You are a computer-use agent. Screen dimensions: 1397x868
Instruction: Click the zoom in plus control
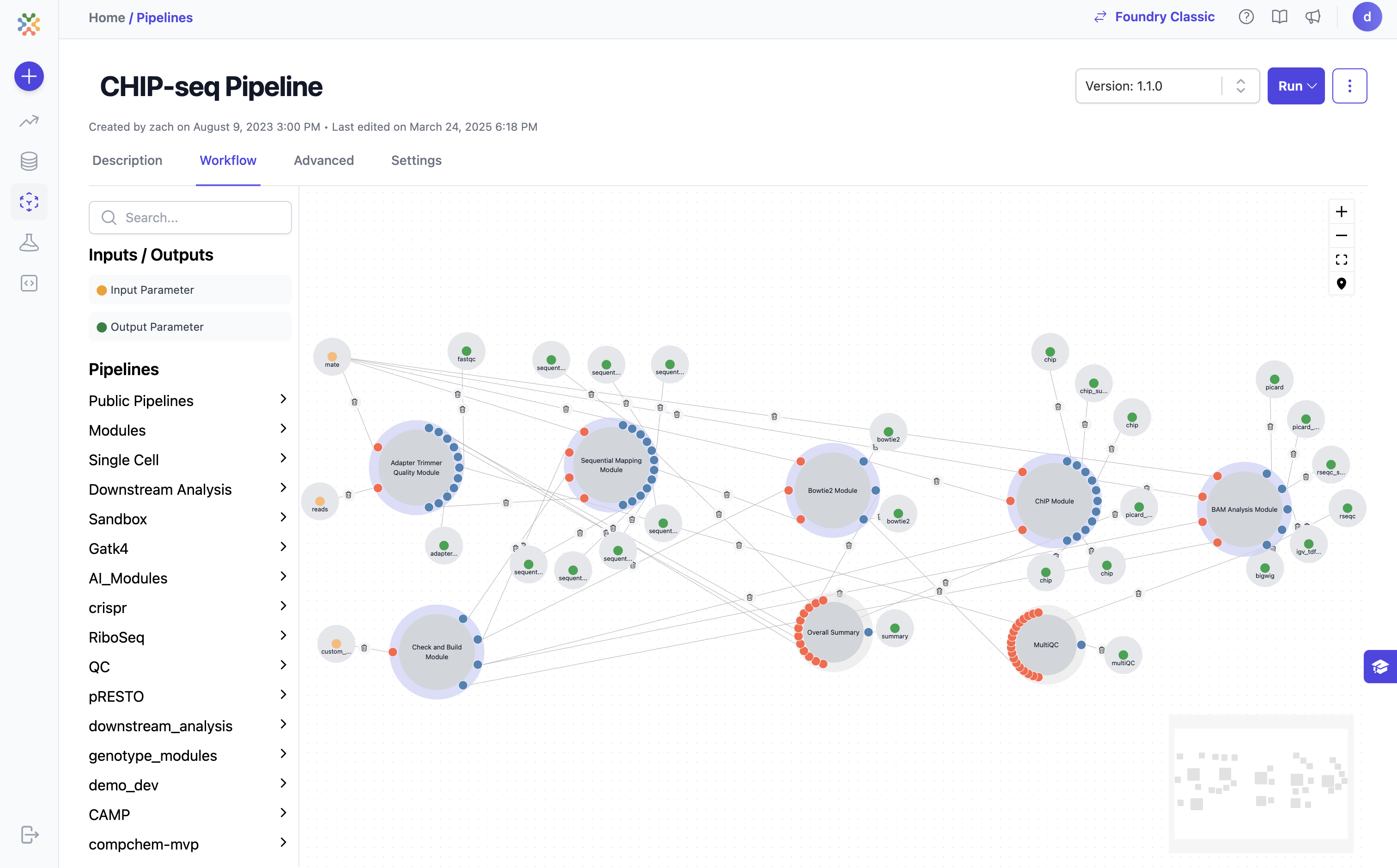point(1341,212)
